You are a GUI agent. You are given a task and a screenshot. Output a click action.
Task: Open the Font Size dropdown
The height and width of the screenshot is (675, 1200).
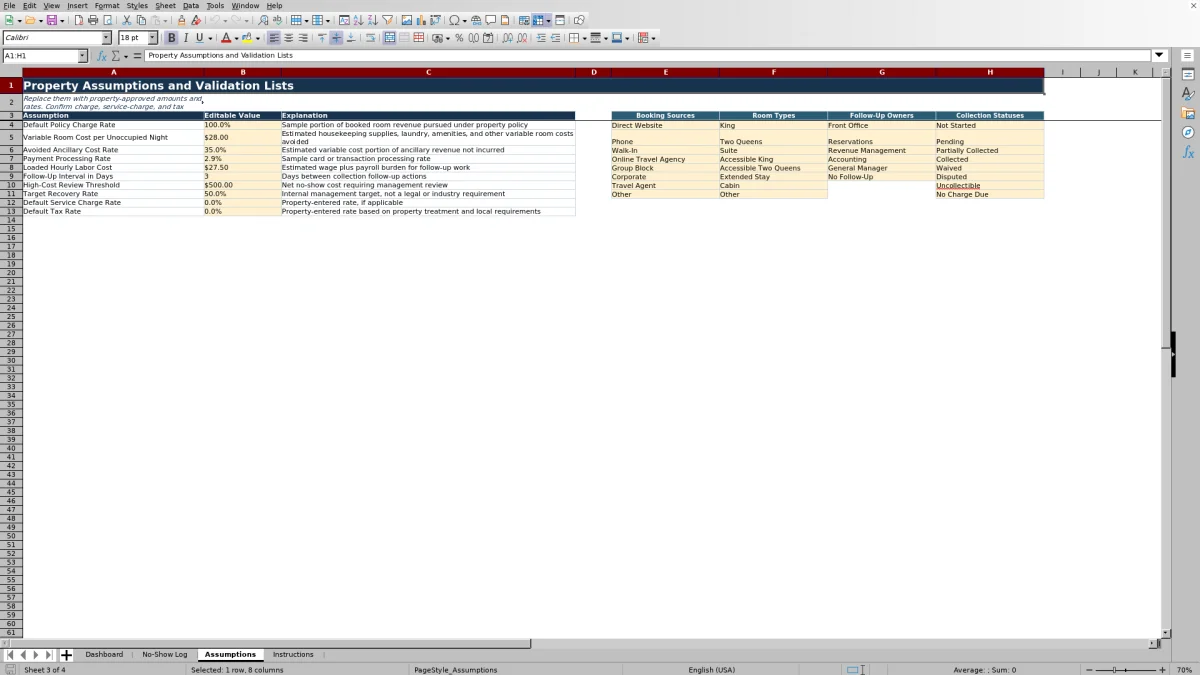point(153,38)
